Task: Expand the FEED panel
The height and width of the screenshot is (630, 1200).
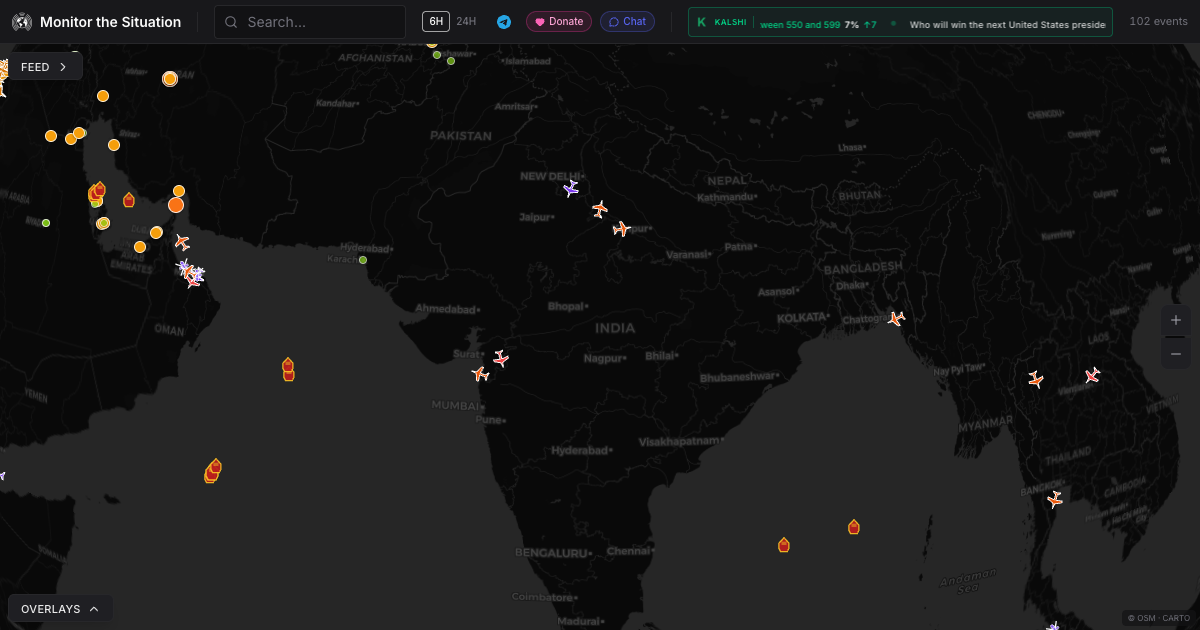Action: click(x=44, y=66)
